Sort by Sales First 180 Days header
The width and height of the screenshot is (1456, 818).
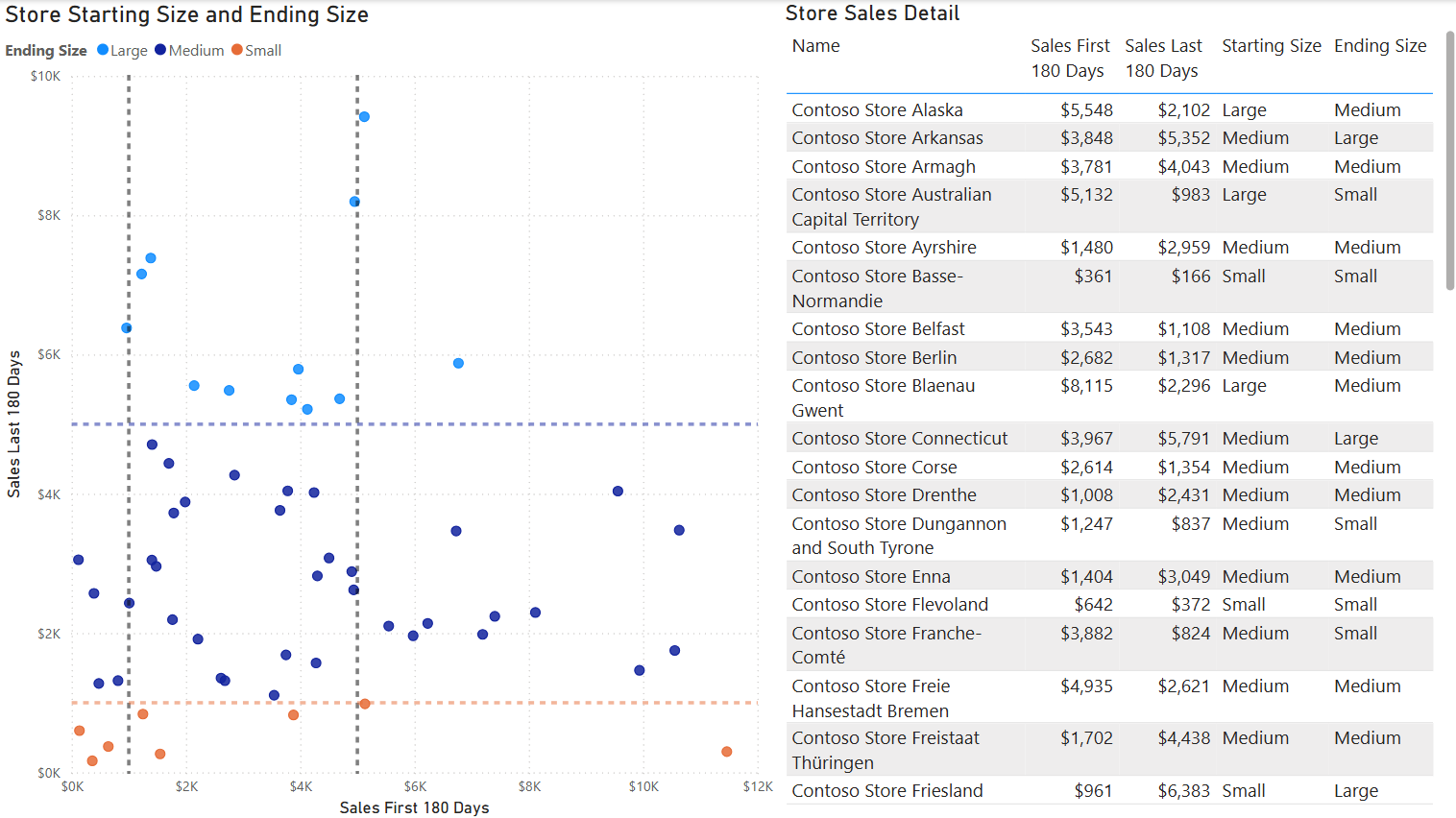[x=1069, y=58]
